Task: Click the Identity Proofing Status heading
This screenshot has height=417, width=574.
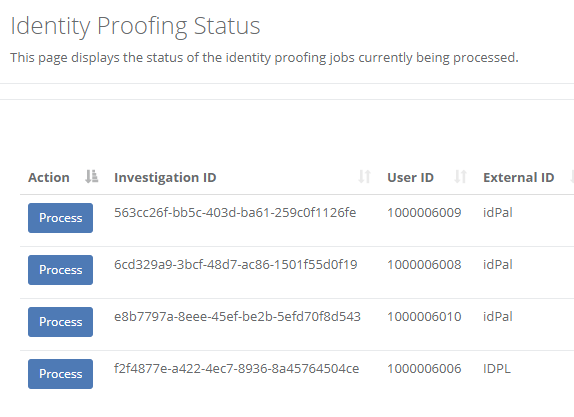Action: click(135, 26)
